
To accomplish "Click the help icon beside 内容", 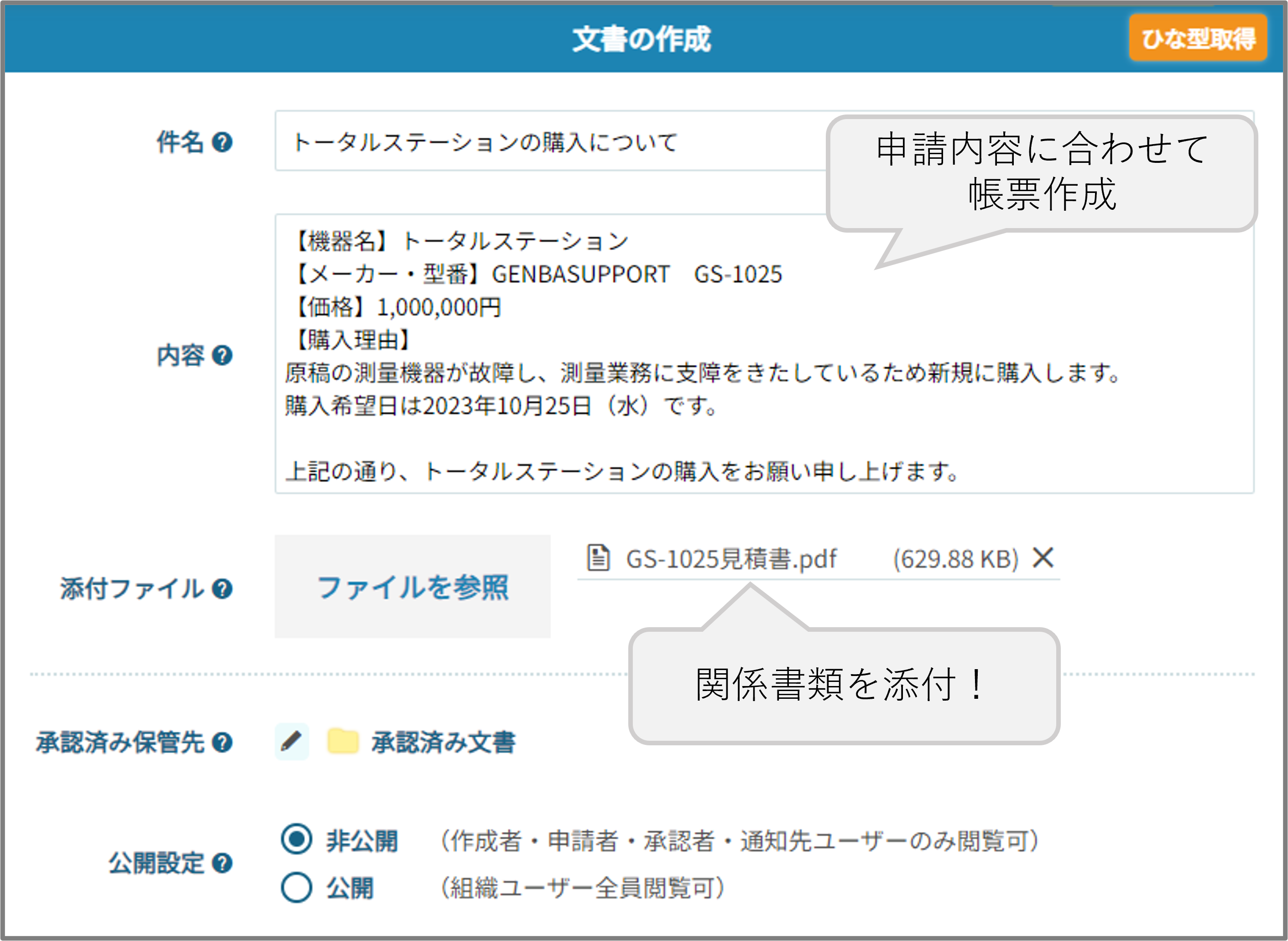I will point(222,356).
